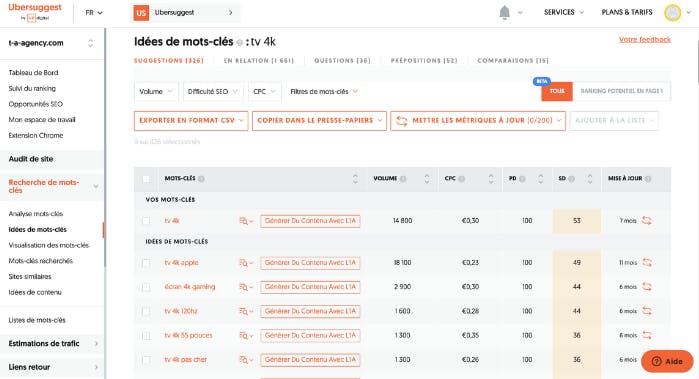Generate AI content for tv 4k apple
699x379 pixels.
pyautogui.click(x=310, y=263)
